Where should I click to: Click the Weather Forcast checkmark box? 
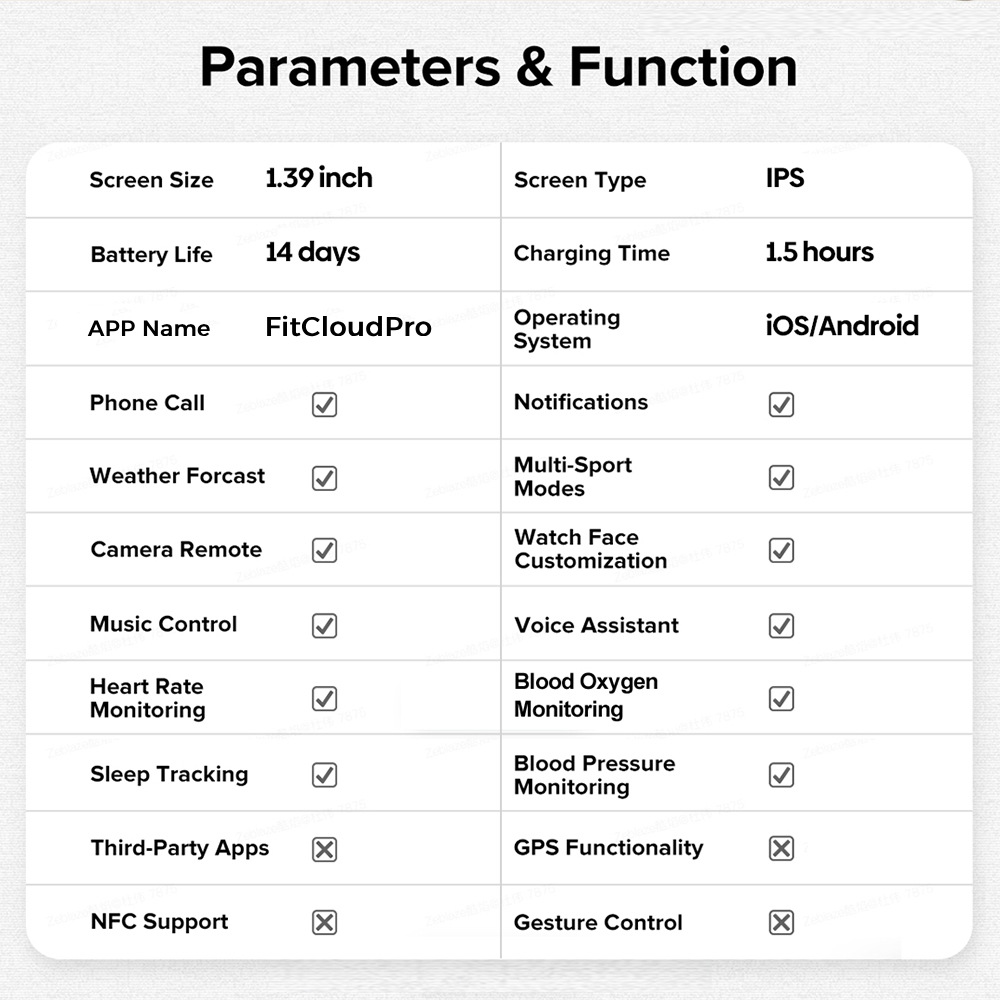[x=324, y=478]
